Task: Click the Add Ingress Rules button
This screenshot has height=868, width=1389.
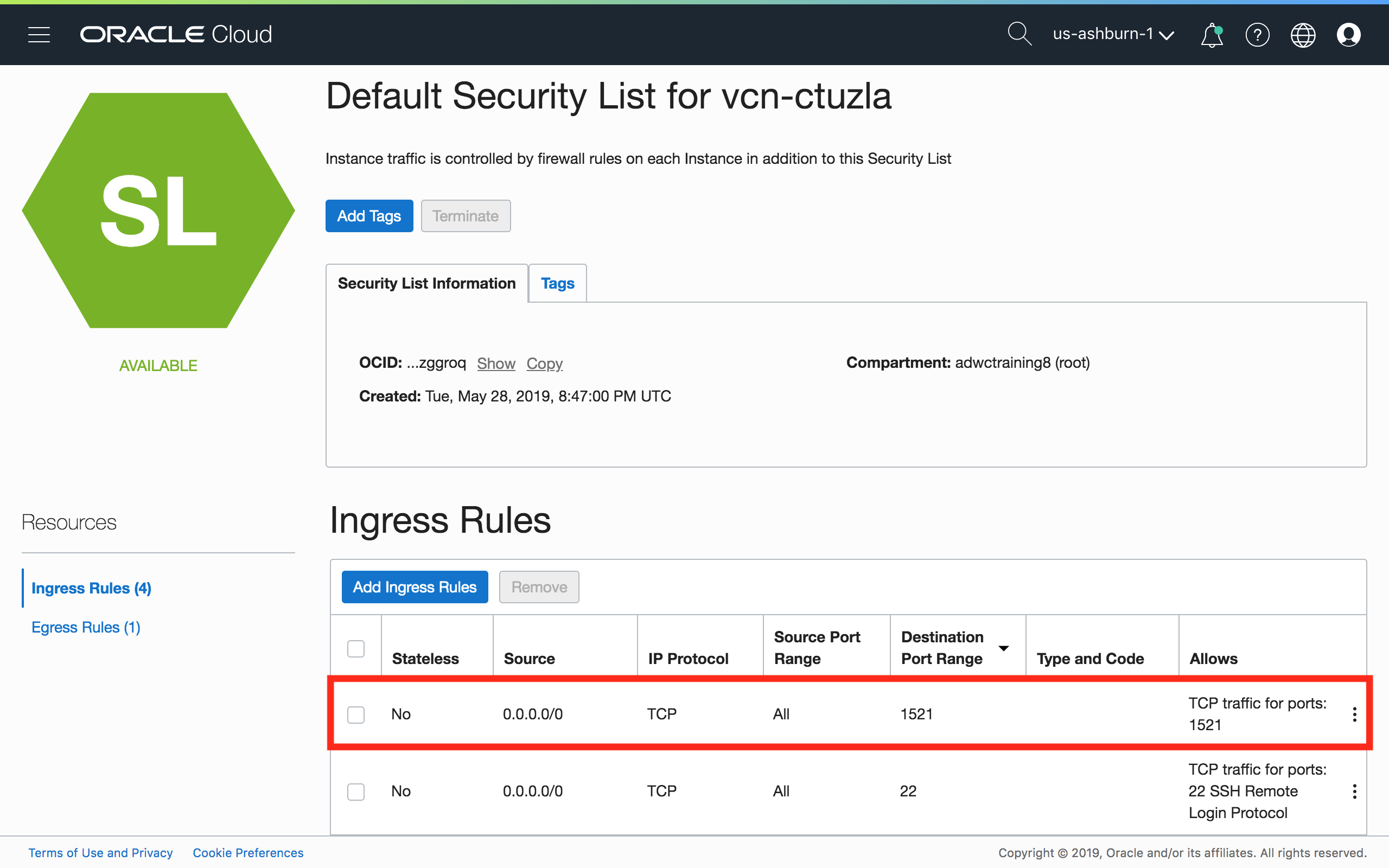Action: tap(415, 586)
